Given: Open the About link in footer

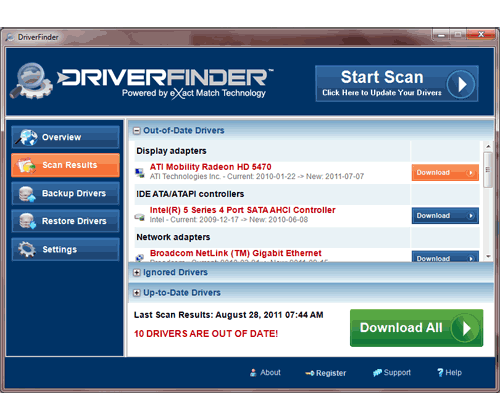Looking at the screenshot, I should 265,373.
